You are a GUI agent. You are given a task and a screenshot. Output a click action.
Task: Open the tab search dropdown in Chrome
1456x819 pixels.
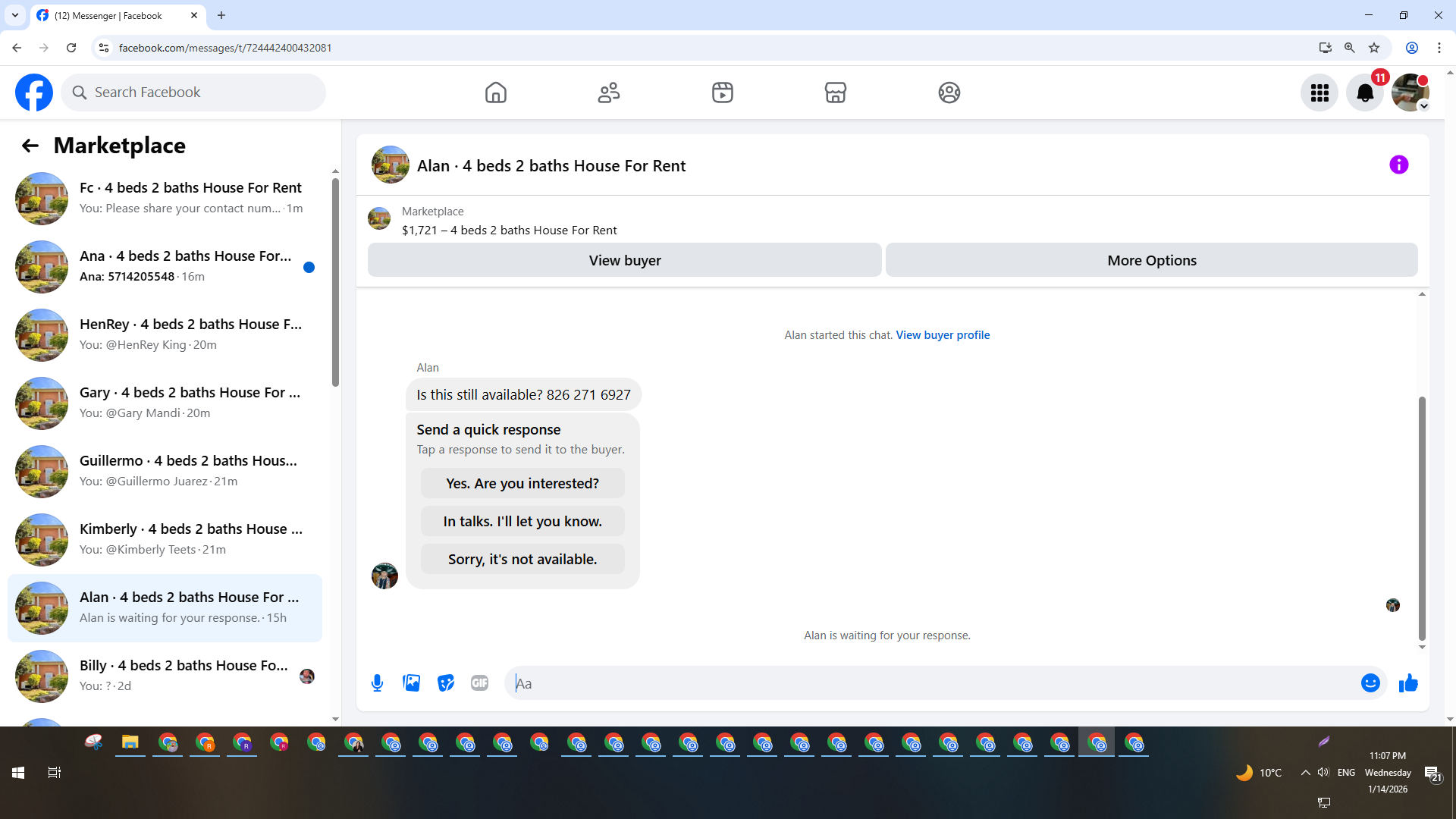coord(15,15)
